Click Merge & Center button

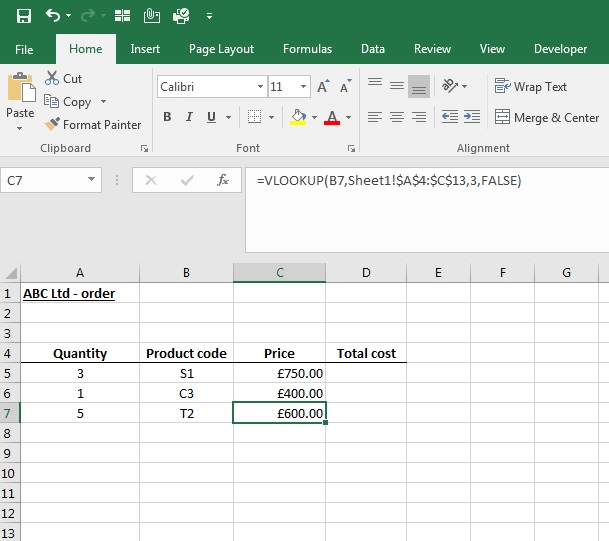pyautogui.click(x=547, y=117)
